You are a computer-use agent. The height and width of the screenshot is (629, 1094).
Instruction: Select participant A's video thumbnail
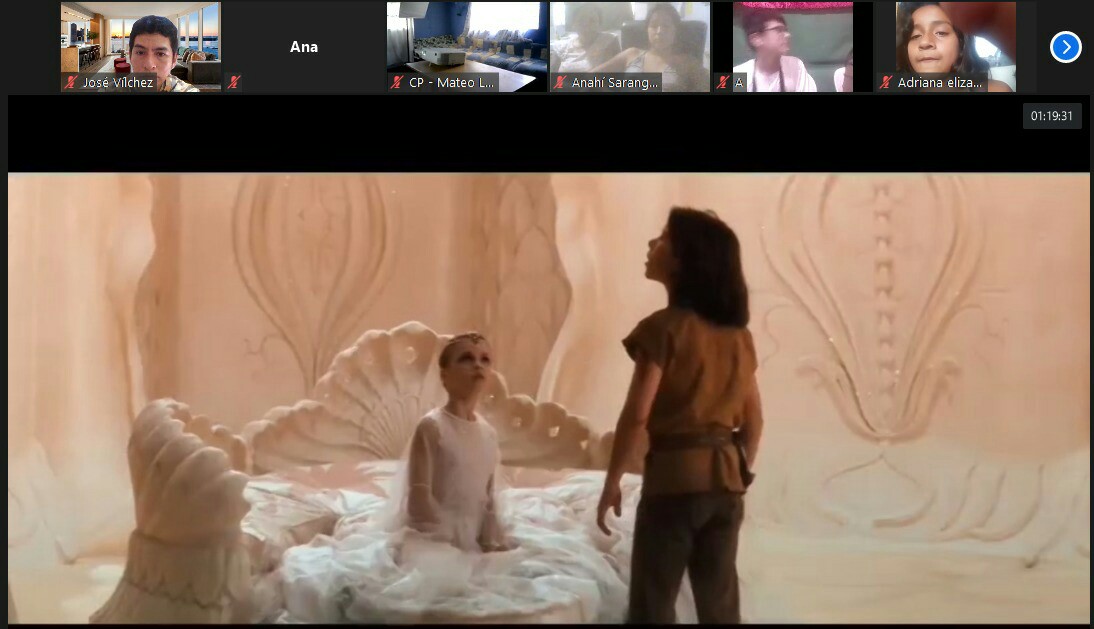point(793,47)
